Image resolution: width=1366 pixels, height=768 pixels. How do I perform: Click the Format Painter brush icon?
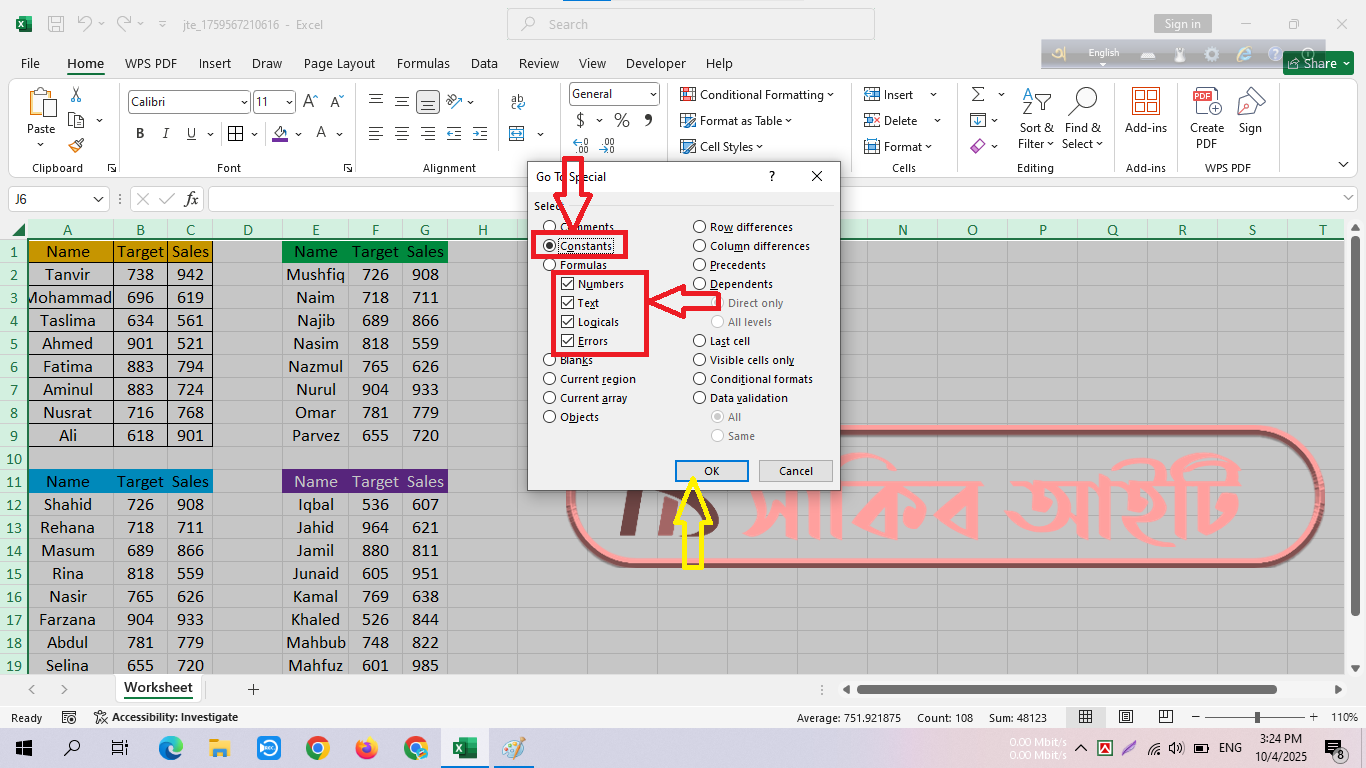[x=76, y=146]
